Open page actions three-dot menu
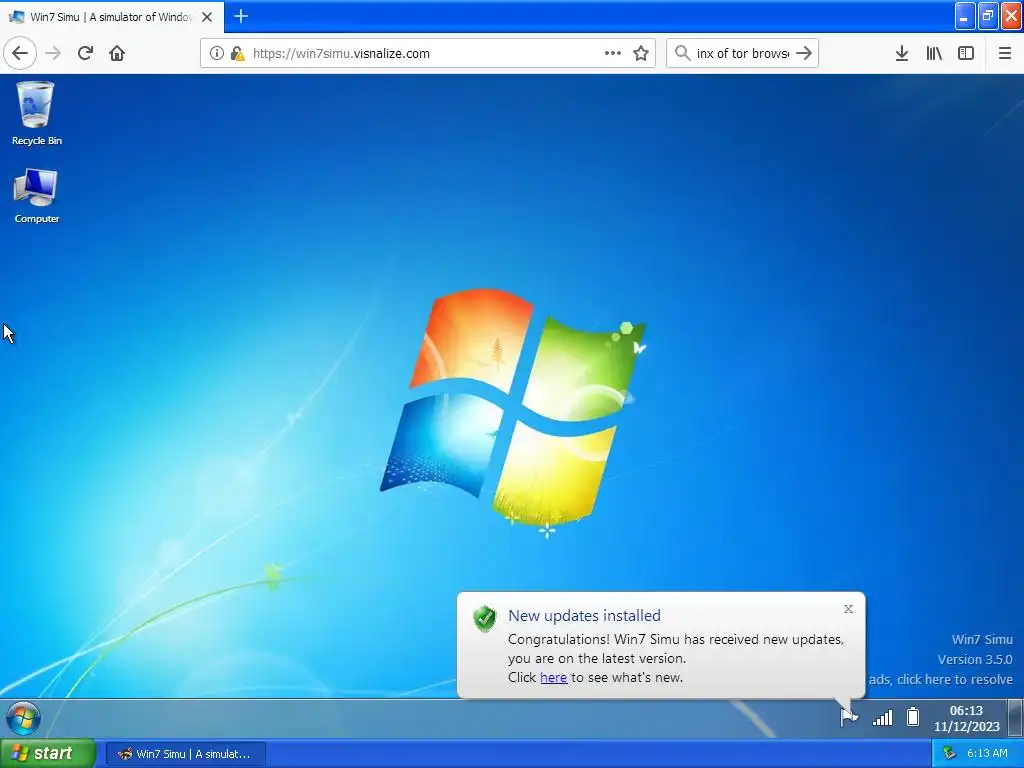Viewport: 1024px width, 768px height. tap(613, 53)
